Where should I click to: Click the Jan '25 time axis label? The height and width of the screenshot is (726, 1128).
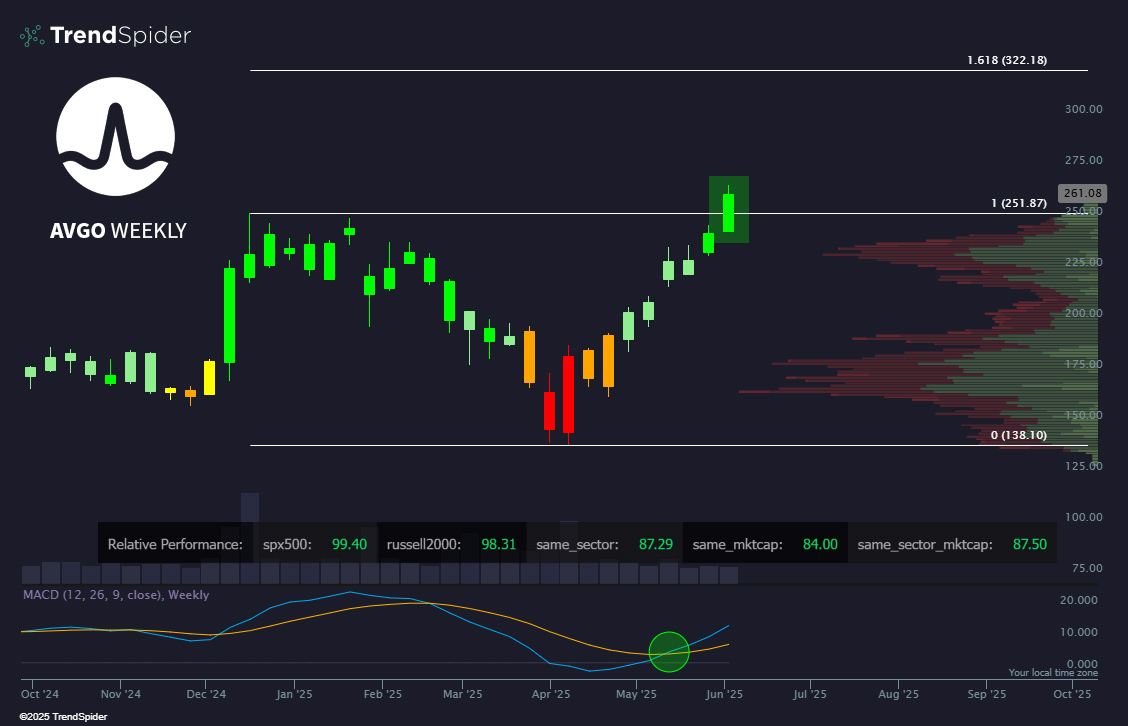pos(294,694)
